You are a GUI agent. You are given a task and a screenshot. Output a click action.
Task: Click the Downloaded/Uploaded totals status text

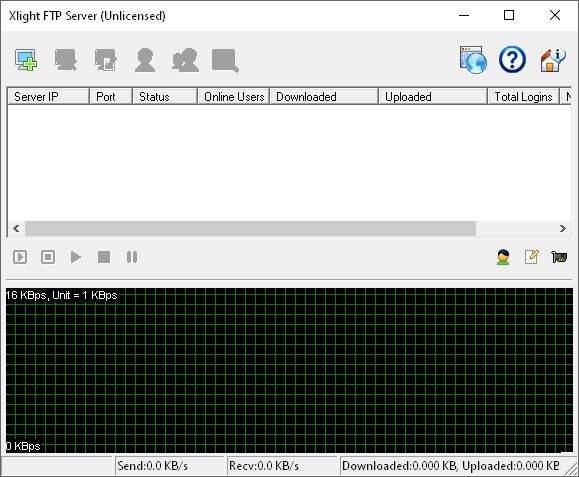pos(451,466)
